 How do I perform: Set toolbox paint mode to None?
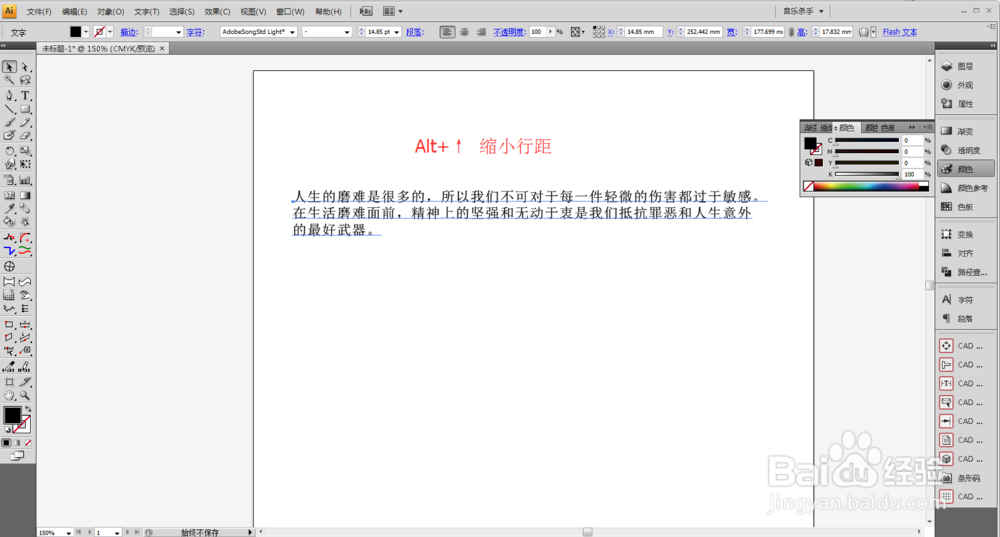click(x=28, y=443)
